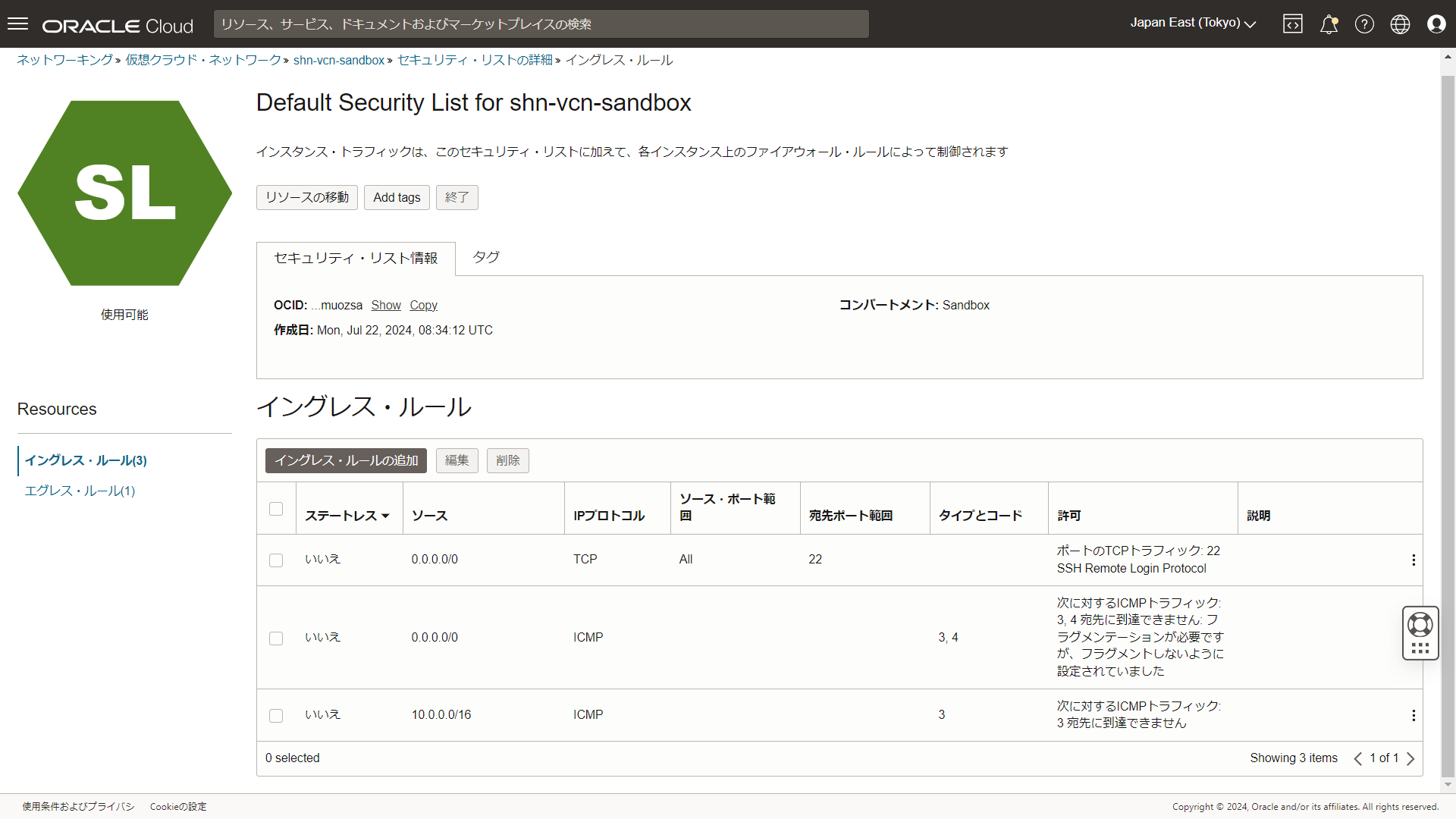Viewport: 1456px width, 819px height.
Task: Sort by the ステートレス column
Action: (x=347, y=516)
